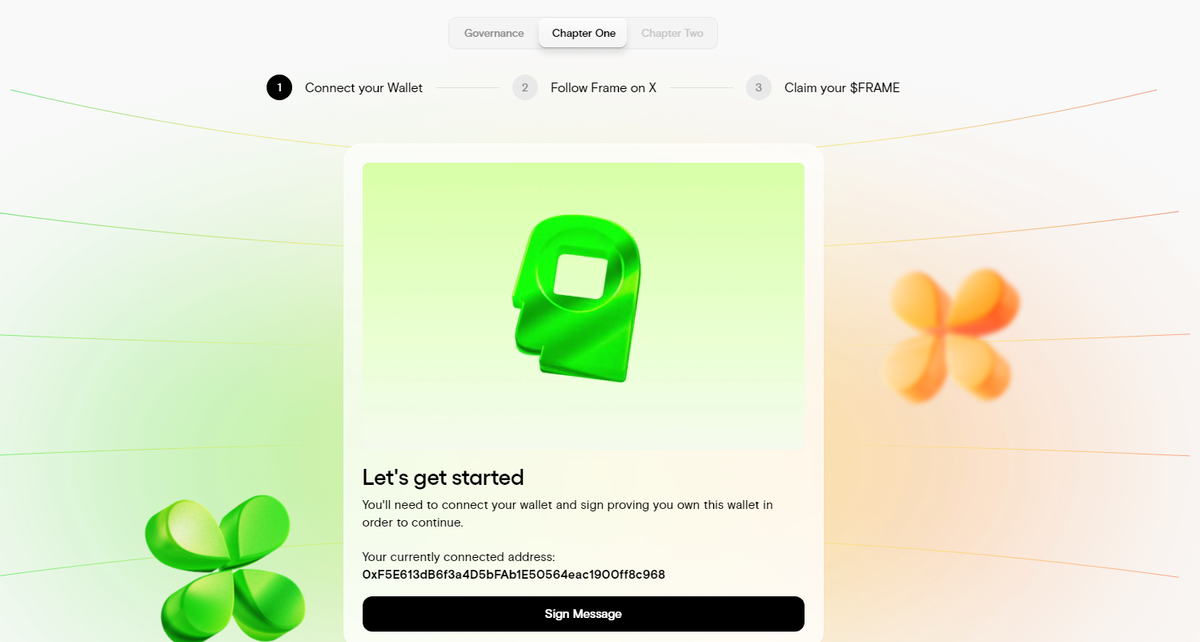
Task: Select the Chapter One tab
Action: point(584,33)
